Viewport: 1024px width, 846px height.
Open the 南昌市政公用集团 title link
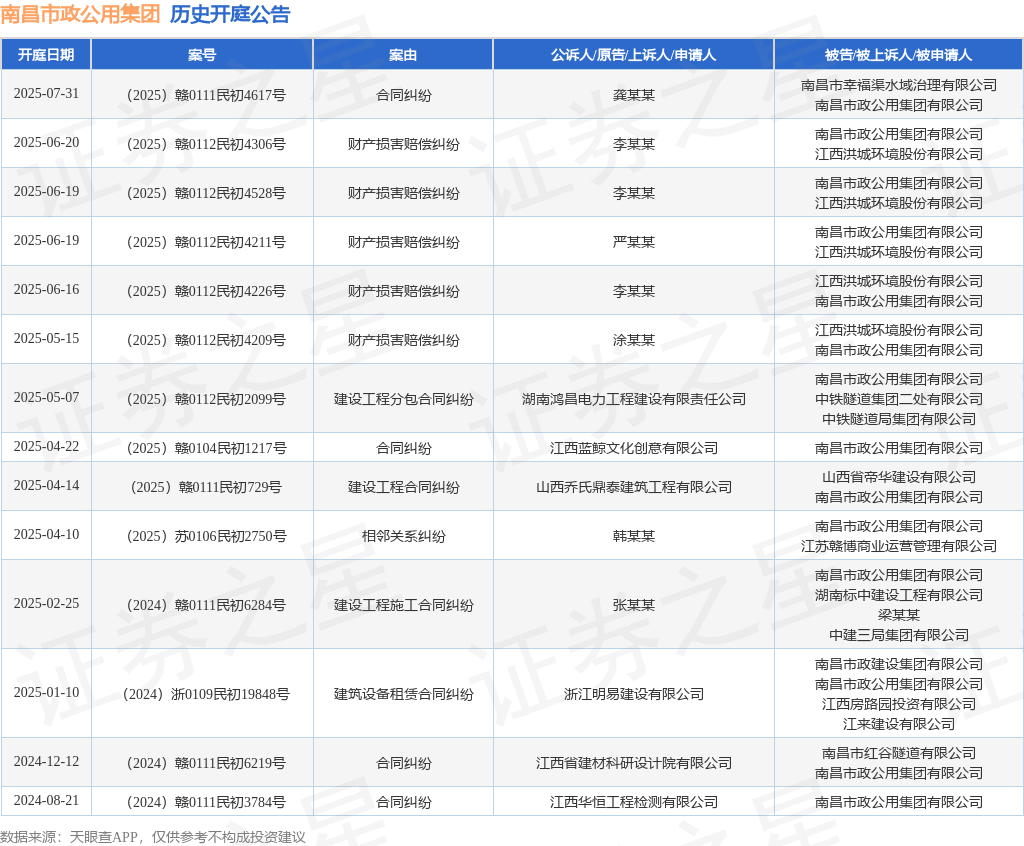(x=80, y=14)
